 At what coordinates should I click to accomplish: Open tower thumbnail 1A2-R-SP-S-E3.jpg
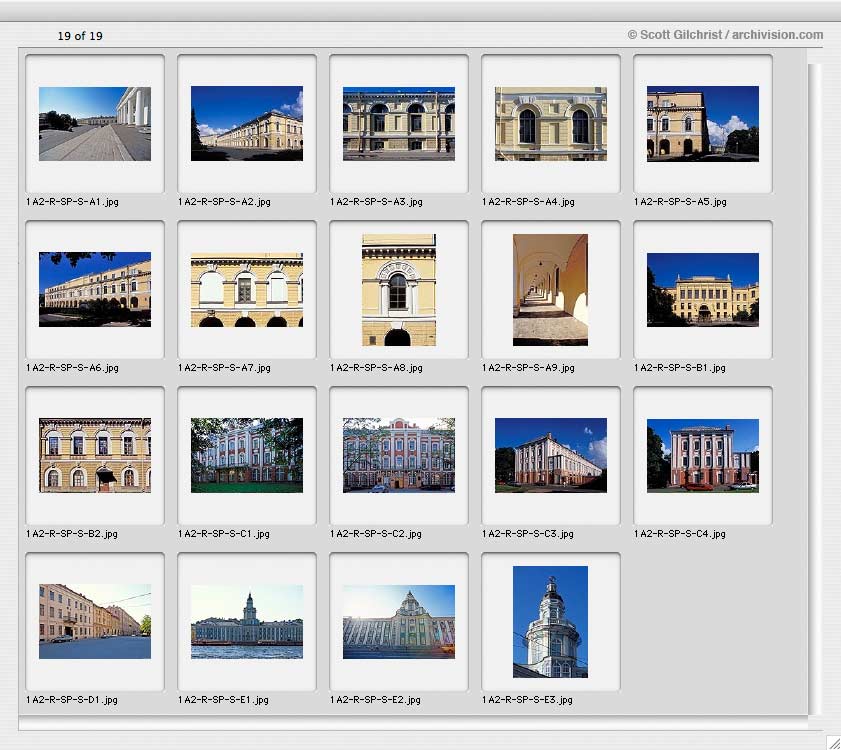coord(550,622)
